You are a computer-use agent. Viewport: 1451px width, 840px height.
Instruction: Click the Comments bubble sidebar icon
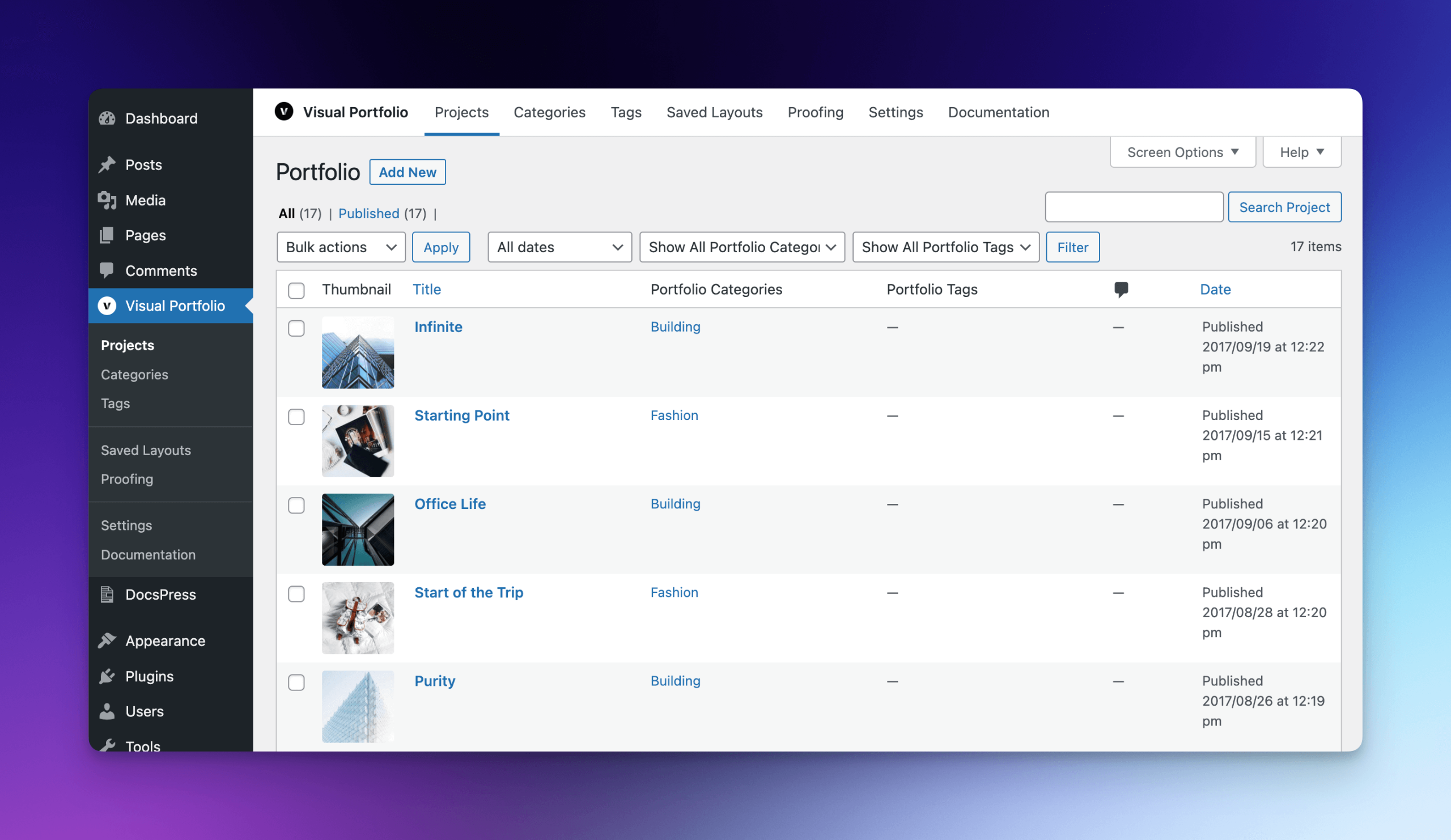tap(107, 270)
